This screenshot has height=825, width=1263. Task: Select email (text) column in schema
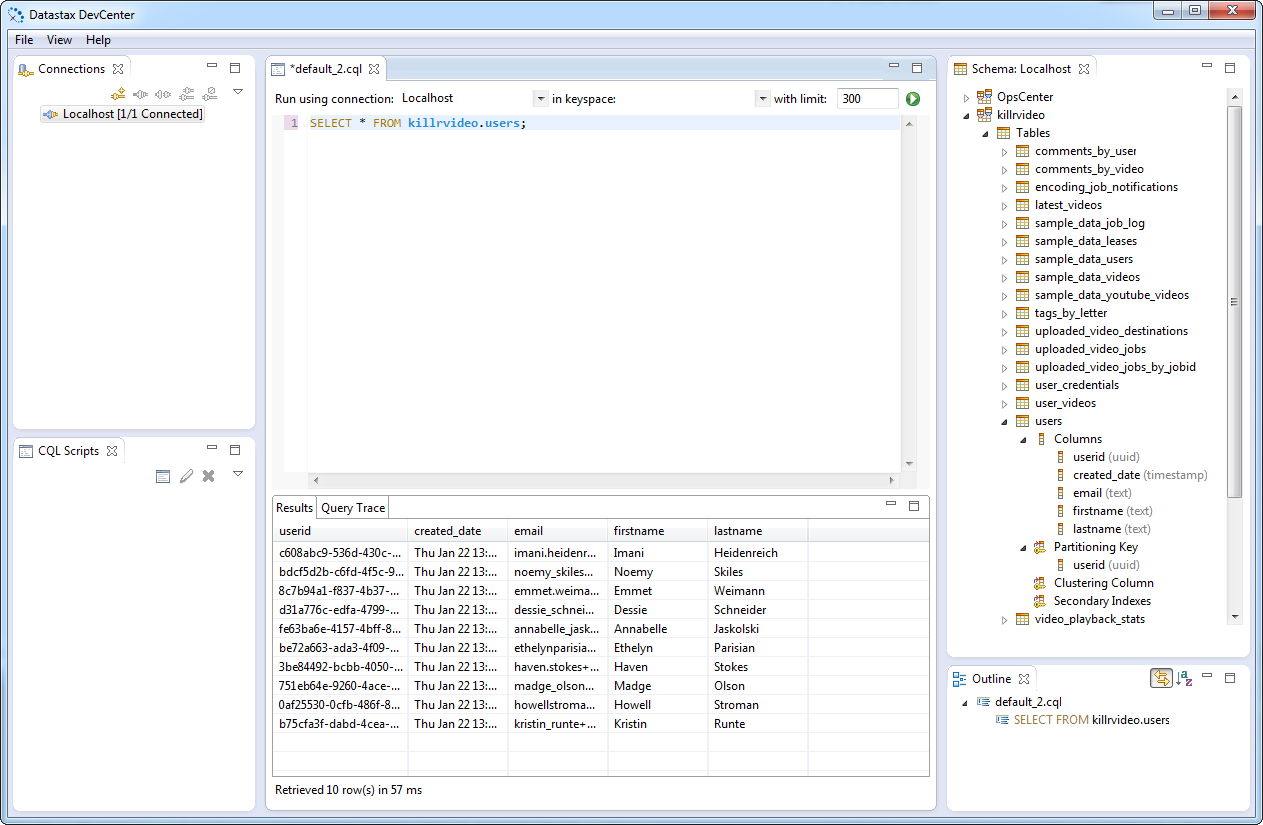pyautogui.click(x=1102, y=493)
